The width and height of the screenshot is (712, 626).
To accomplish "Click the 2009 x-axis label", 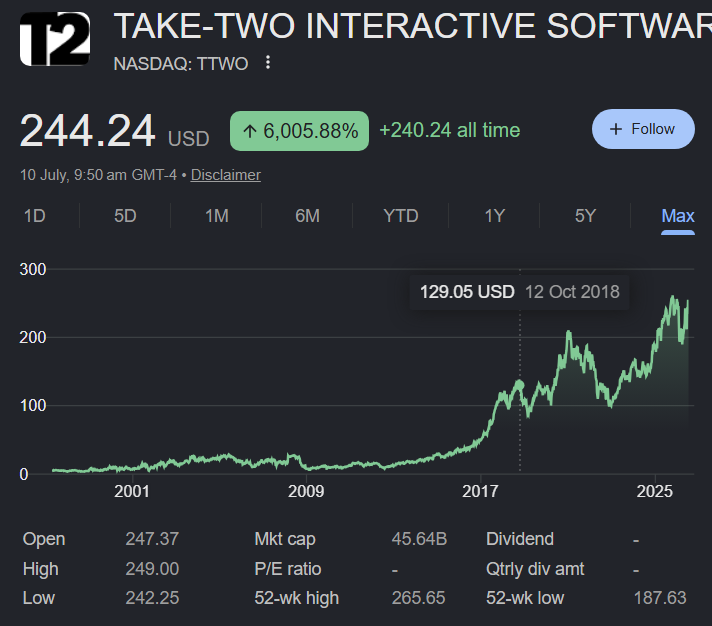I will (306, 491).
